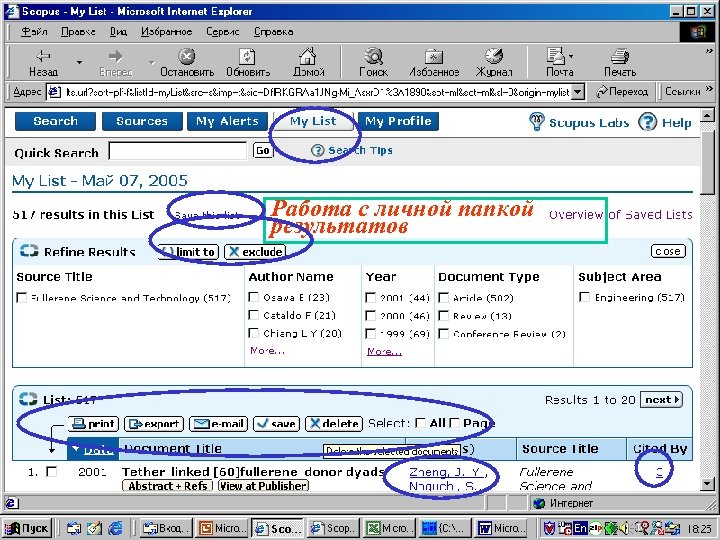The width and height of the screenshot is (720, 540).
Task: Switch to the Search tab
Action: tap(55, 121)
